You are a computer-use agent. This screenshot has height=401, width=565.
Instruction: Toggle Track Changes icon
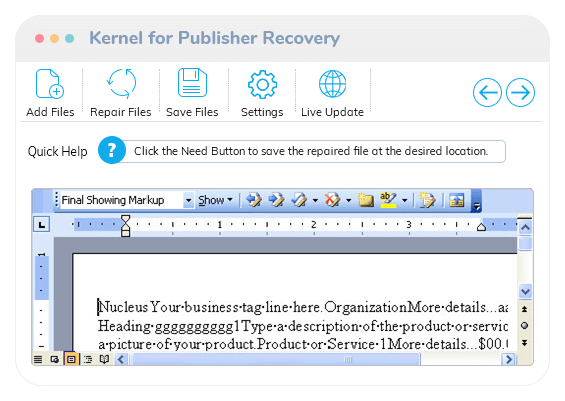pos(427,200)
